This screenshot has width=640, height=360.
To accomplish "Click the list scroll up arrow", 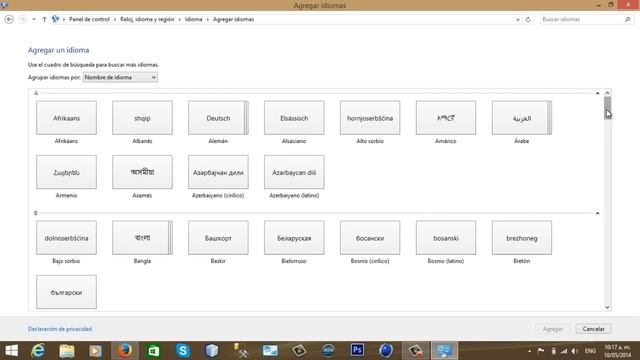I will [x=607, y=93].
